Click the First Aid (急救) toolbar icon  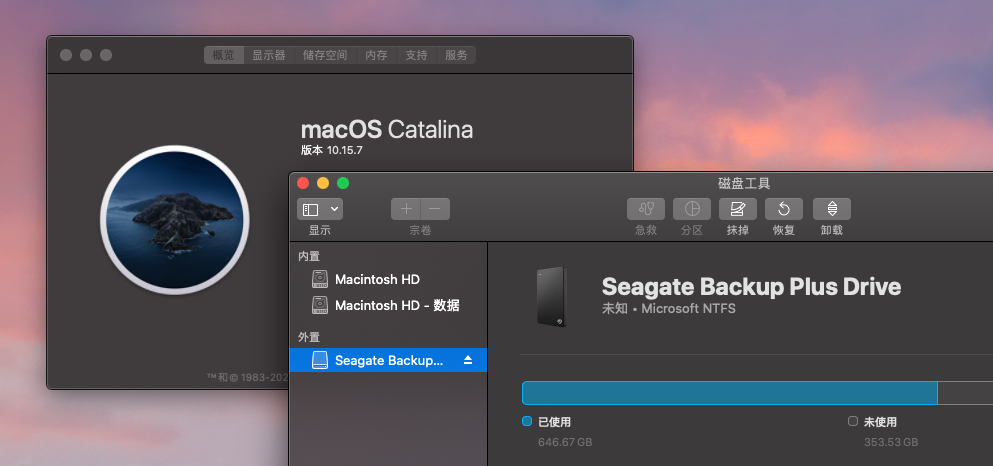pyautogui.click(x=645, y=209)
